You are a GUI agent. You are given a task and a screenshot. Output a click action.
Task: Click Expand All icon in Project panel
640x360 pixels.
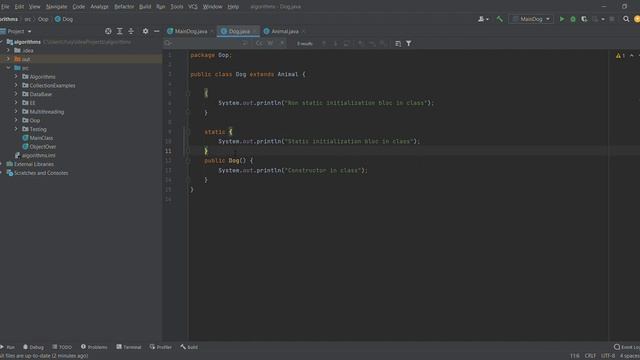coord(120,31)
